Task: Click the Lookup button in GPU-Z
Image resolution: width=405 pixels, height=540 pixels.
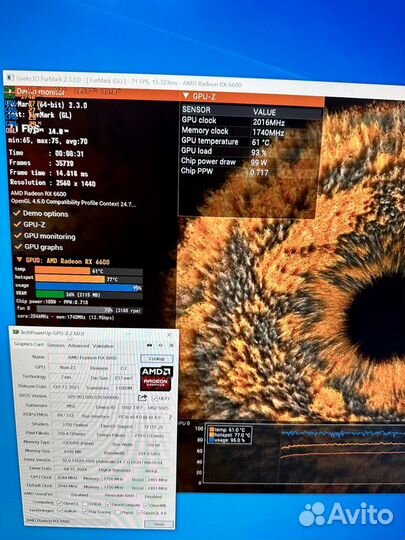Action: click(157, 359)
